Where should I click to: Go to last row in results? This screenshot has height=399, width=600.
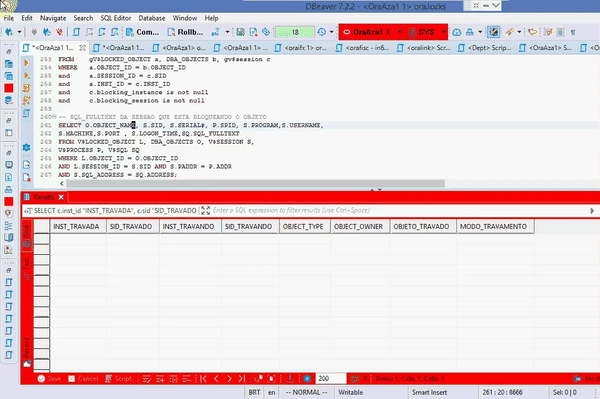pyautogui.click(x=242, y=378)
